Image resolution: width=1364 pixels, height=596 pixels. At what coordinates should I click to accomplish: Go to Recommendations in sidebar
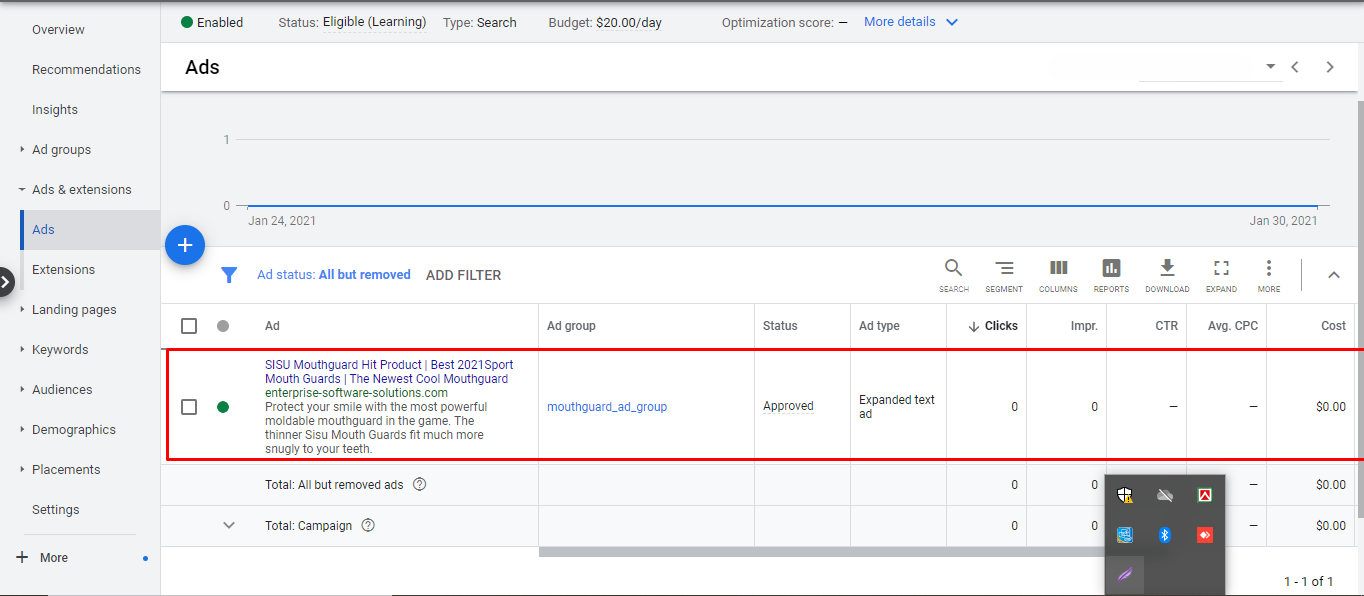pyautogui.click(x=86, y=70)
